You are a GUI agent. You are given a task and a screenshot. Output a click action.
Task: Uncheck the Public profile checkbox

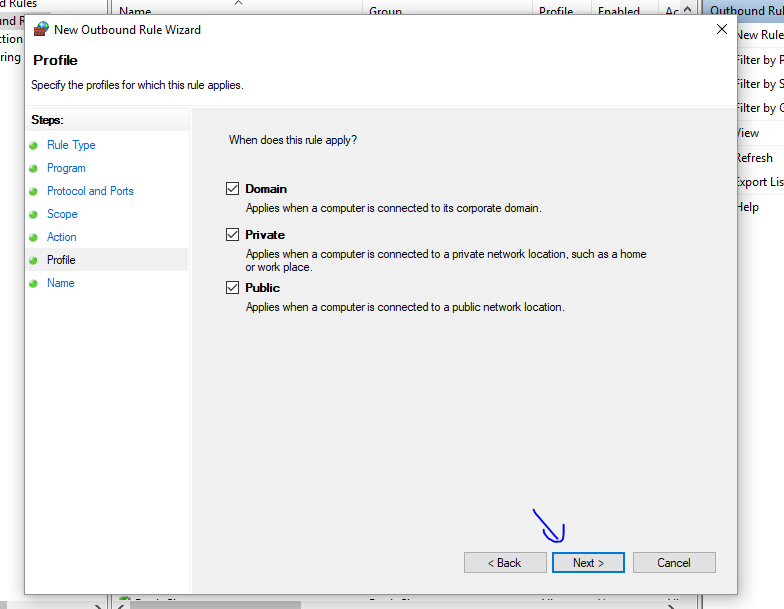pos(232,288)
